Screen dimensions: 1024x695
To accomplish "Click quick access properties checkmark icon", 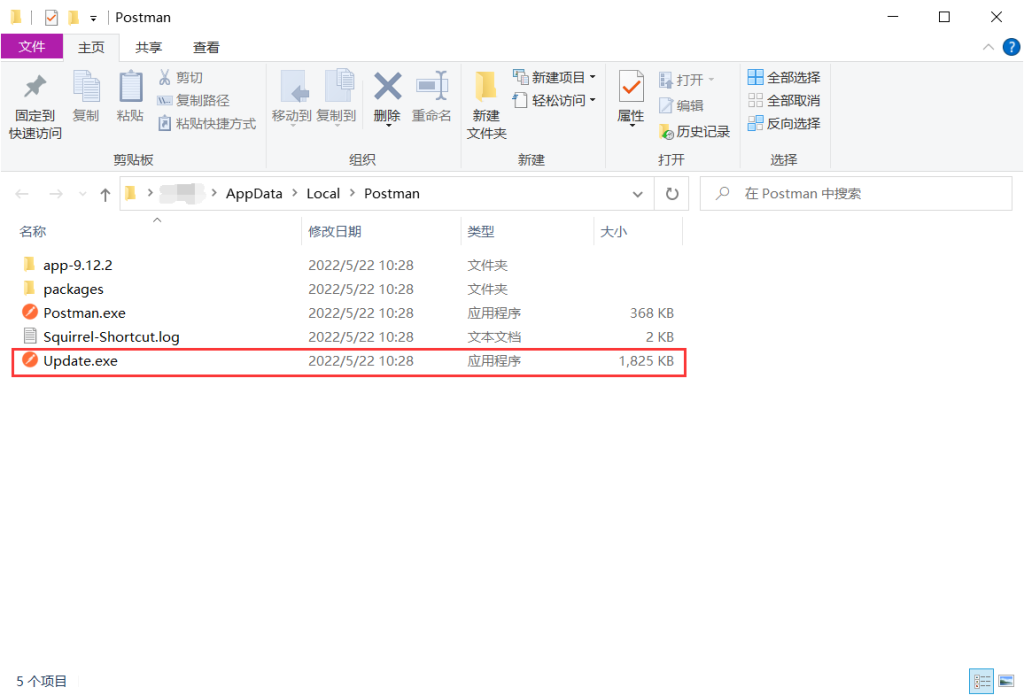I will 51,18.
